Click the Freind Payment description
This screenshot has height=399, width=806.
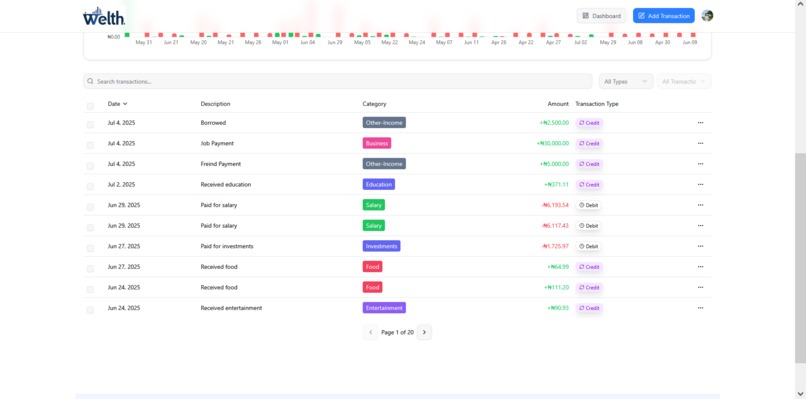pyautogui.click(x=221, y=164)
